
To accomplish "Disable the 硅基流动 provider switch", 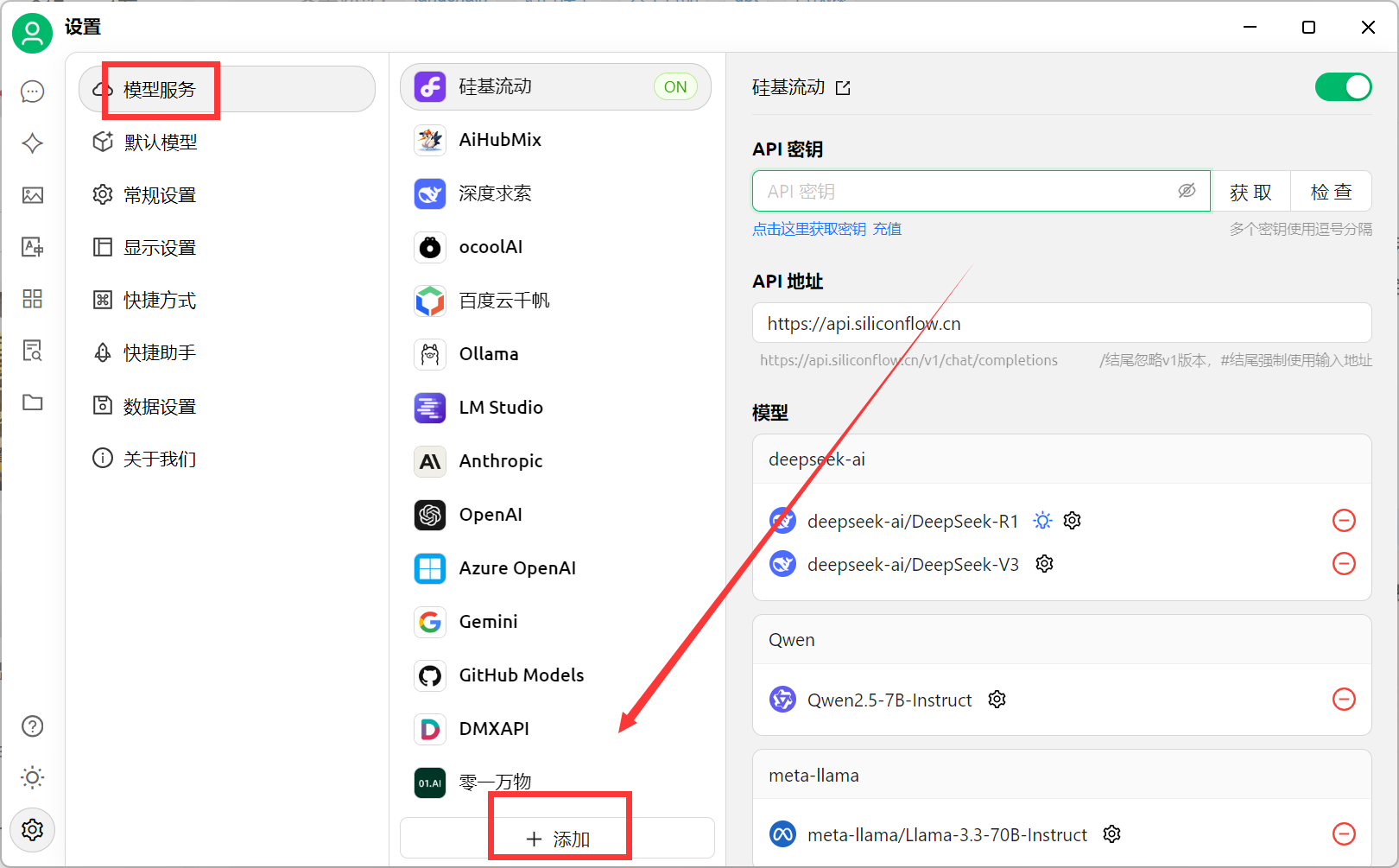I will click(x=1343, y=87).
